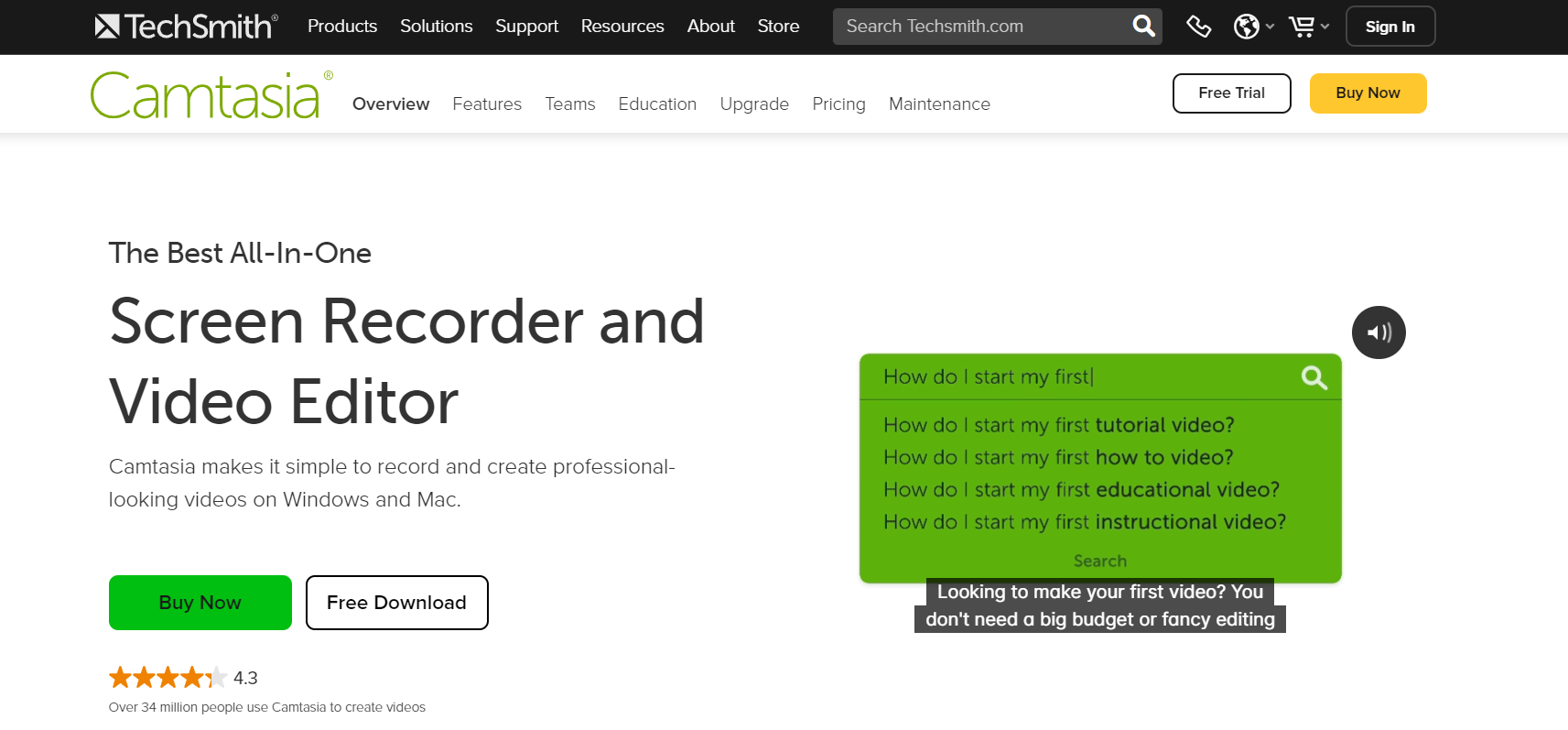
Task: Expand the shopping cart dropdown
Action: pos(1308,27)
